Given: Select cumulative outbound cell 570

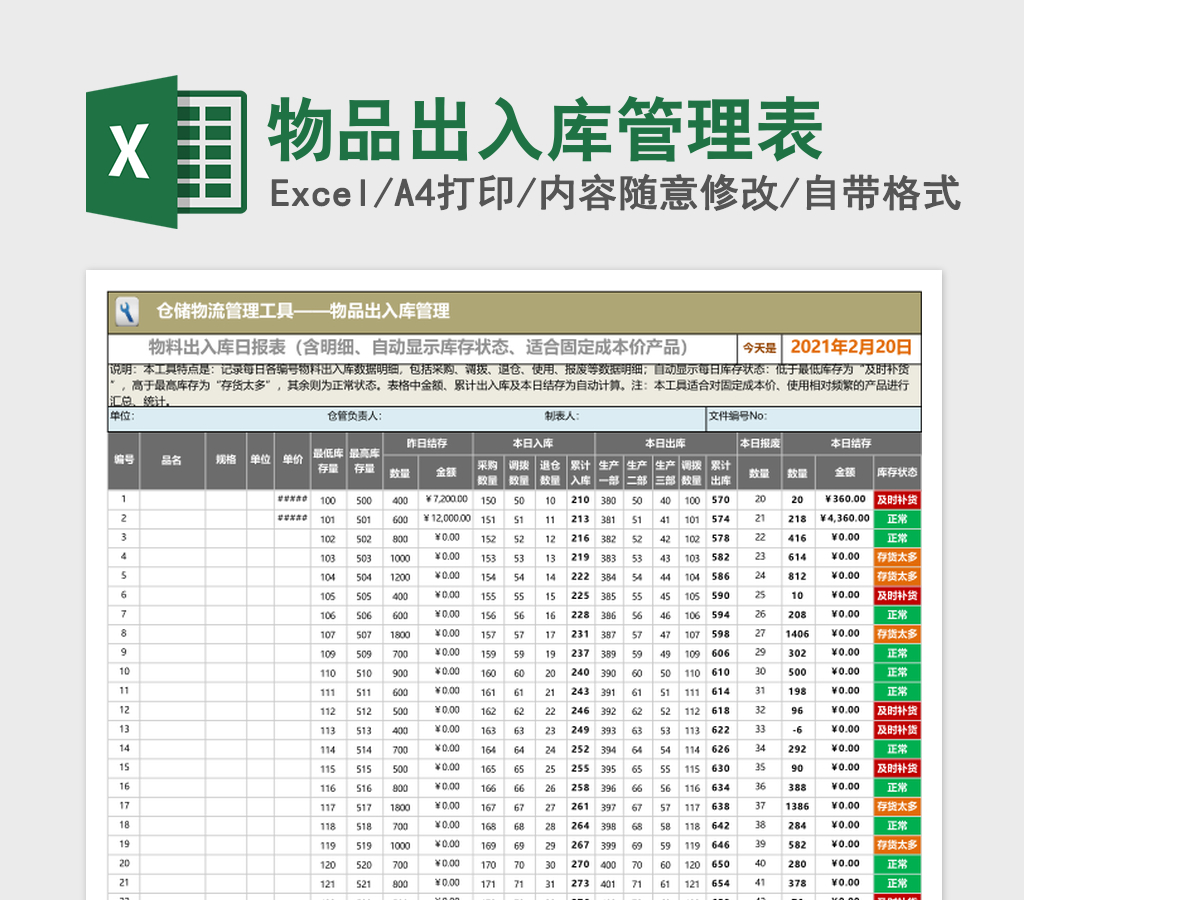Looking at the screenshot, I should pyautogui.click(x=720, y=499).
